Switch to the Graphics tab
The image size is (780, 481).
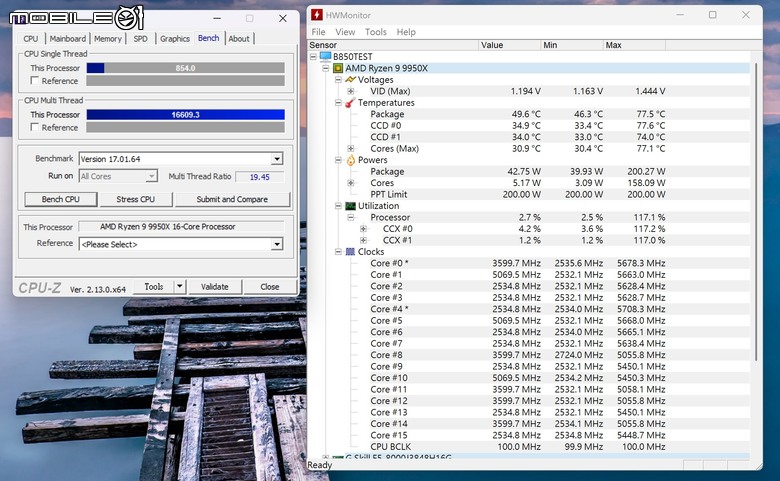coord(175,38)
